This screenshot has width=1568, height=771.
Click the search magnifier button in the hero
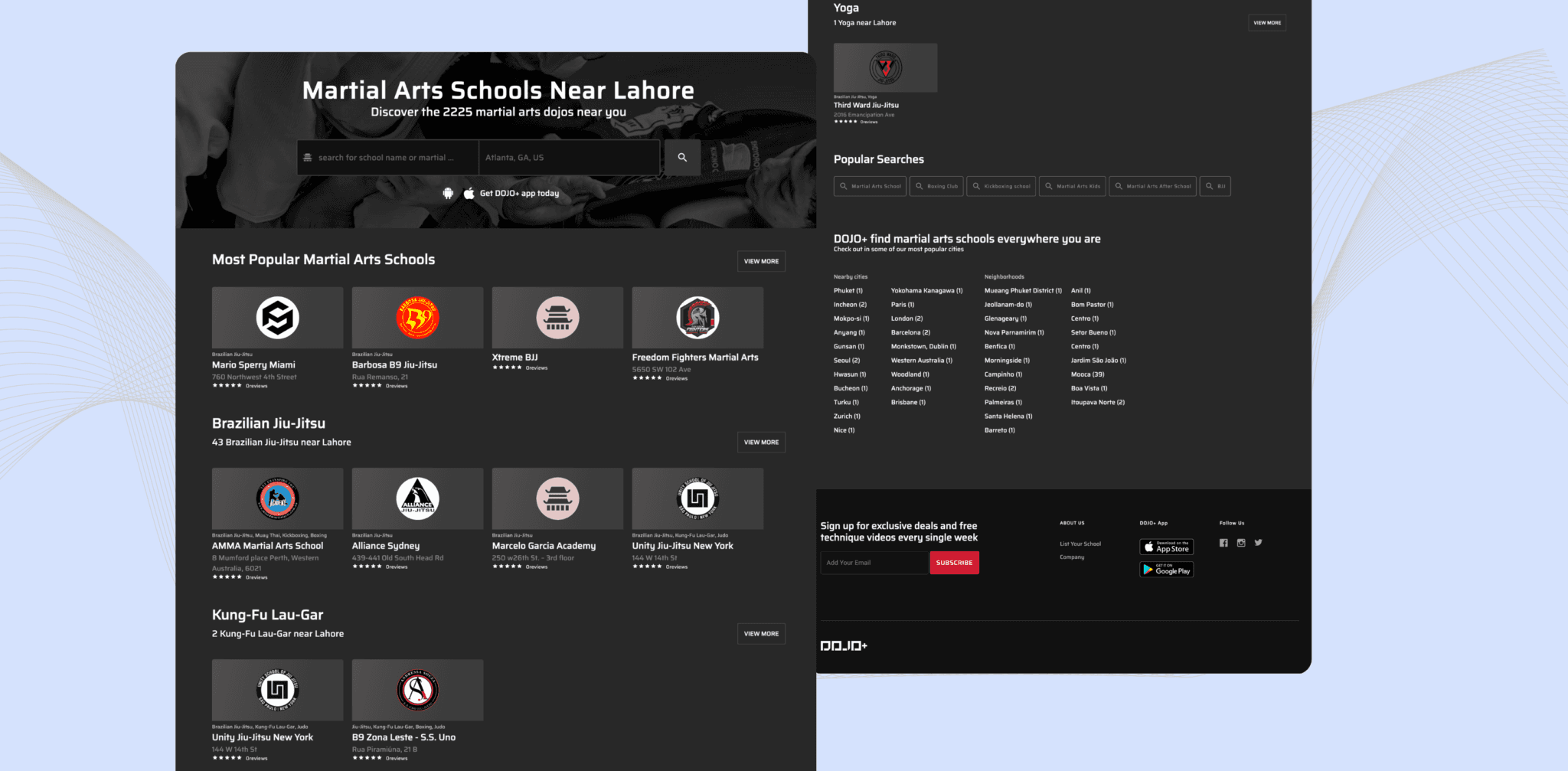681,157
